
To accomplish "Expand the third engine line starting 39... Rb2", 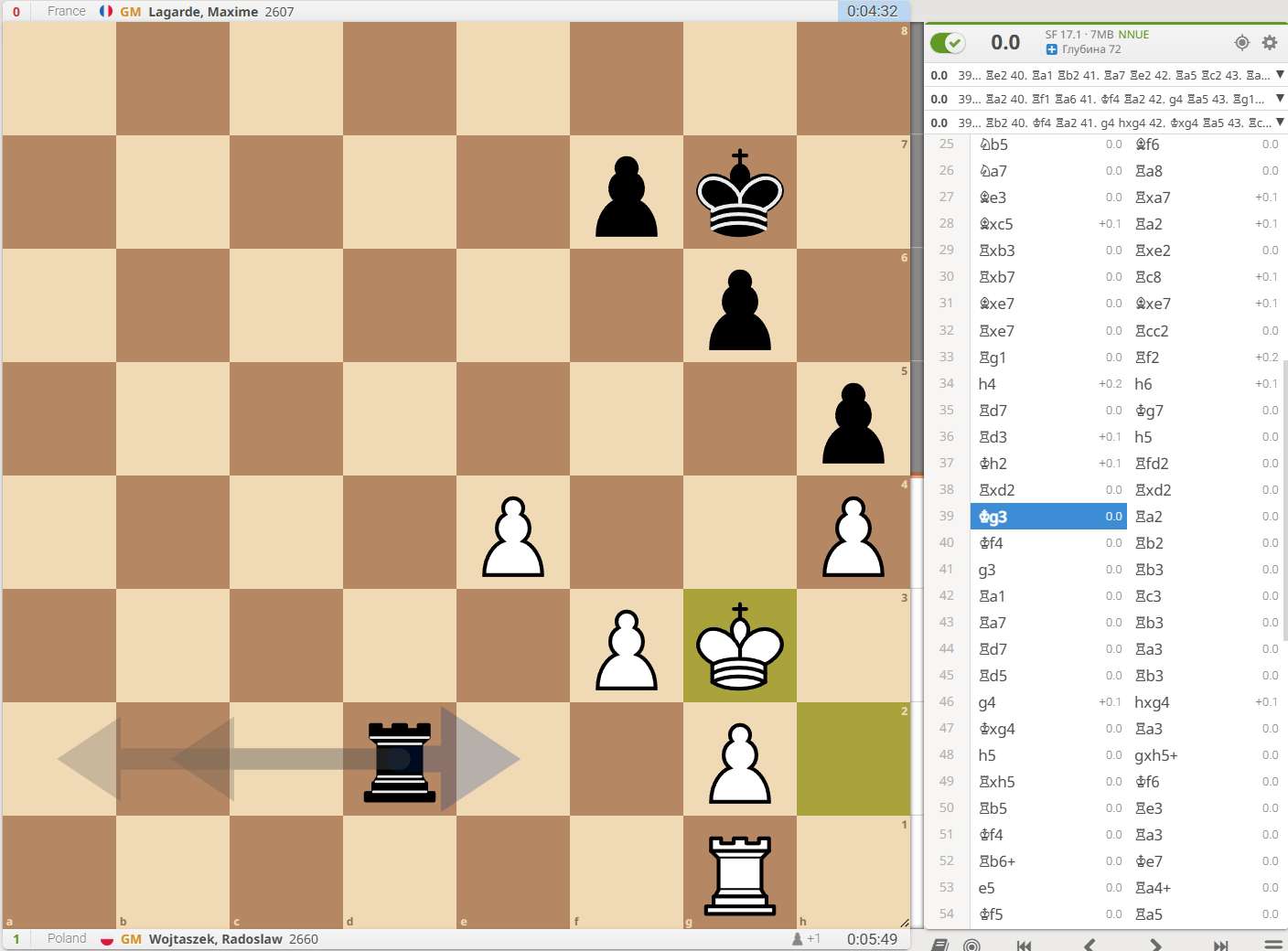I will (1280, 123).
